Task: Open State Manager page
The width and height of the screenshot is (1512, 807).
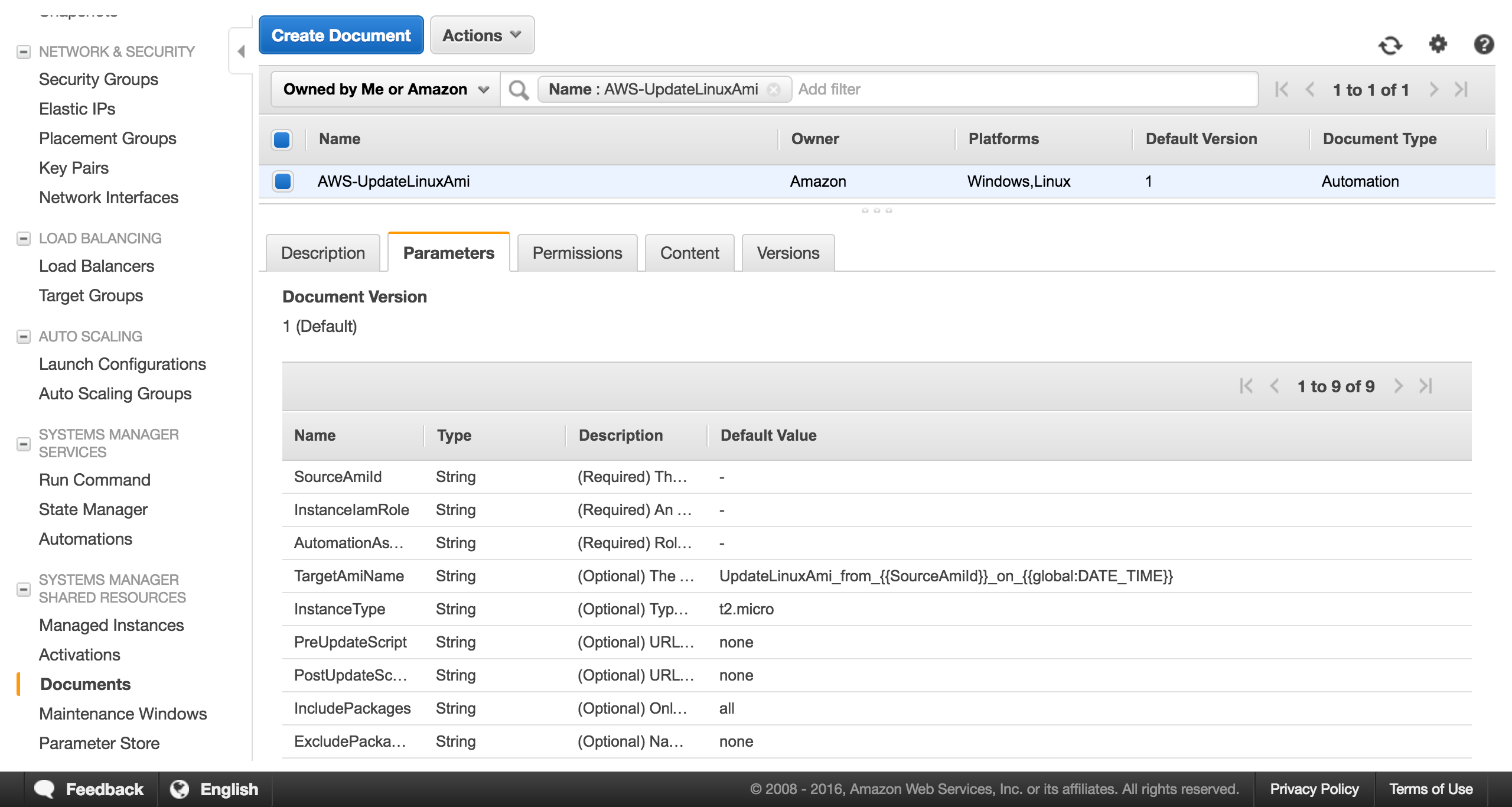Action: click(x=93, y=510)
